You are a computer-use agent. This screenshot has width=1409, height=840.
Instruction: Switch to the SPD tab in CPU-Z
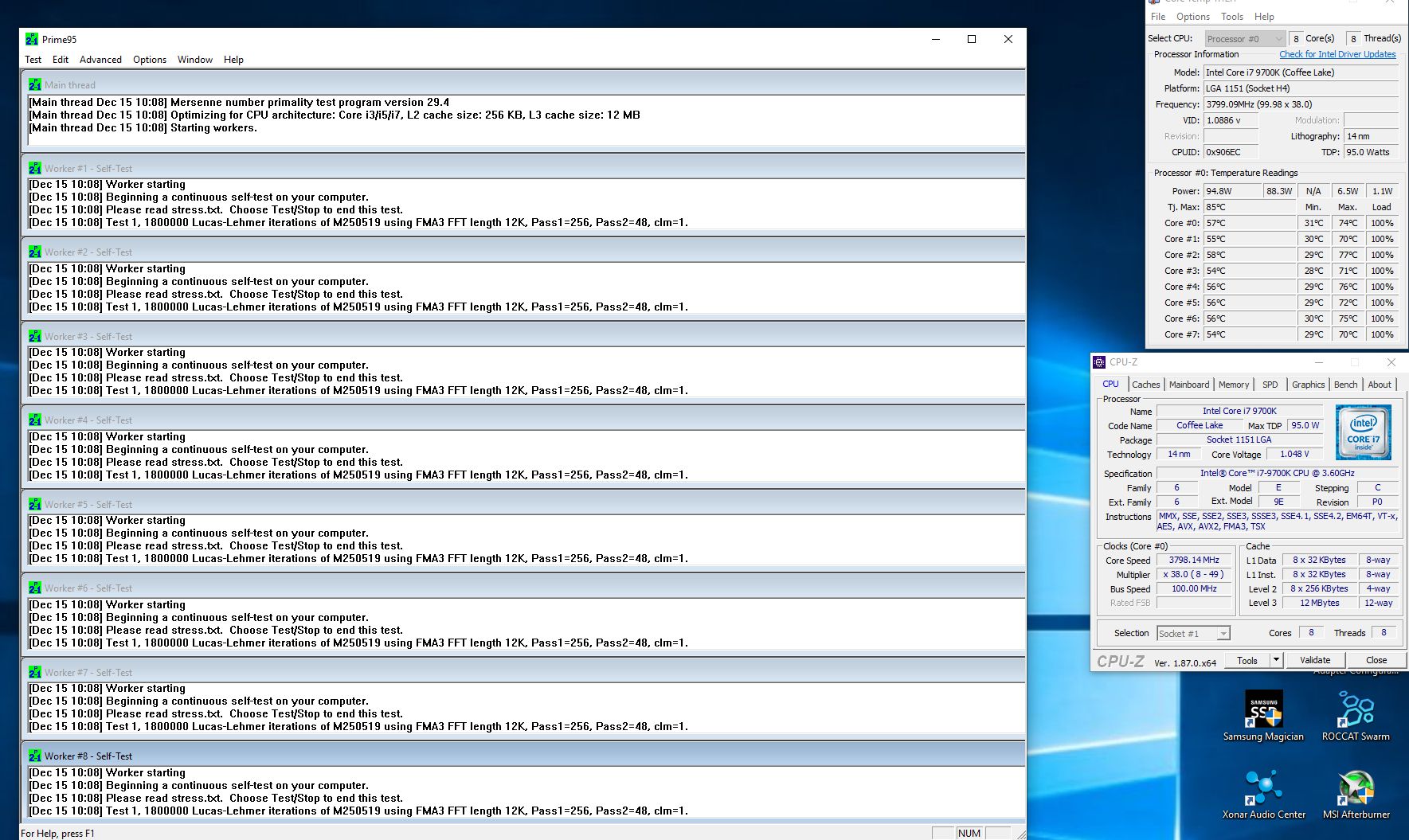[1270, 385]
